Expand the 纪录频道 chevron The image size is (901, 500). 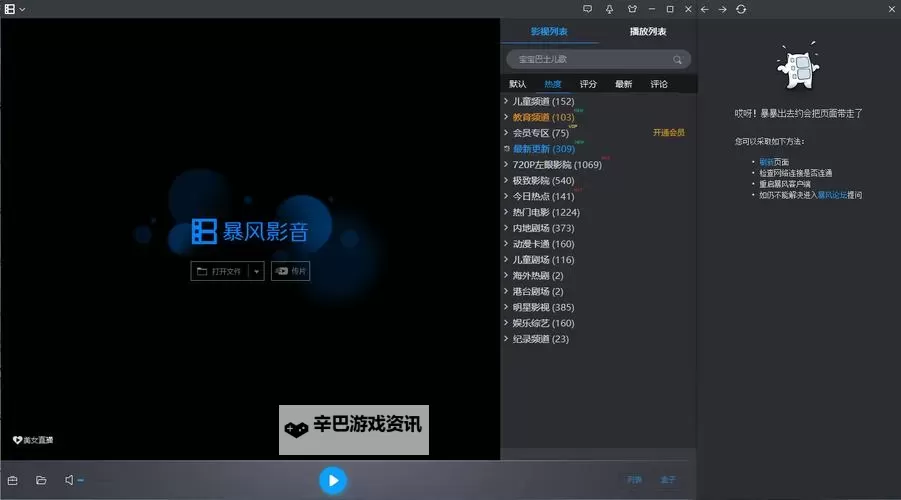coord(506,339)
